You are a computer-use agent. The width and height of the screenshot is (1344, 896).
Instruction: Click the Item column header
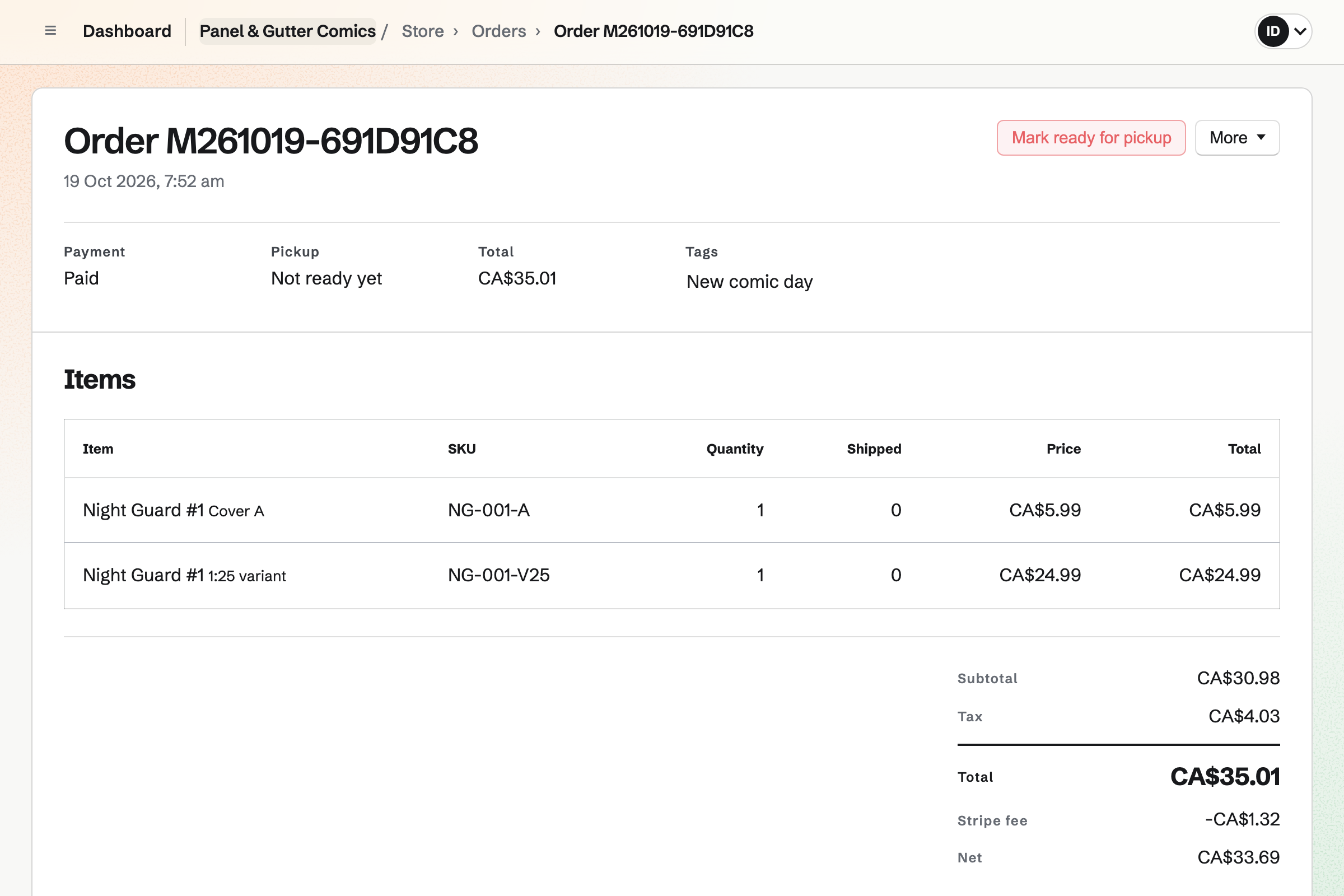click(97, 449)
